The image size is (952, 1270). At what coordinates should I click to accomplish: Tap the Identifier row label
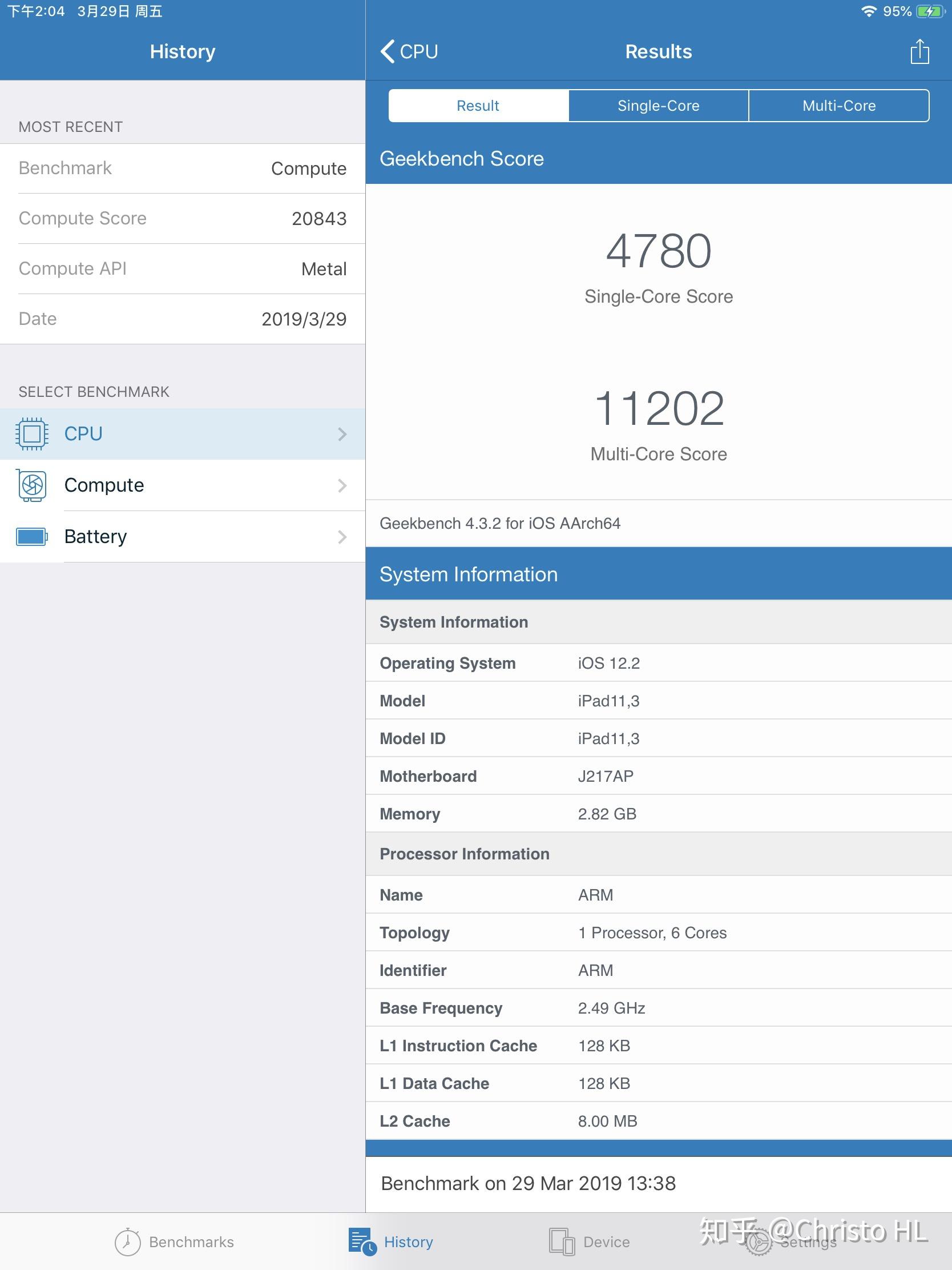(413, 970)
